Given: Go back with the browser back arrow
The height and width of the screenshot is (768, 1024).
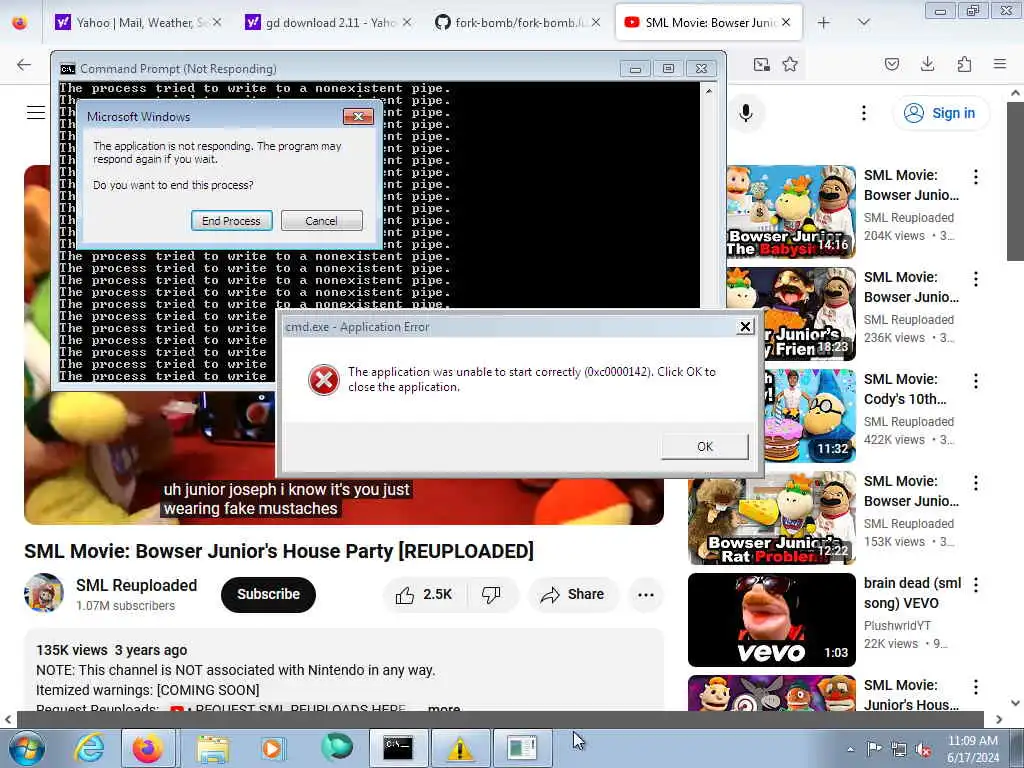Looking at the screenshot, I should (24, 64).
